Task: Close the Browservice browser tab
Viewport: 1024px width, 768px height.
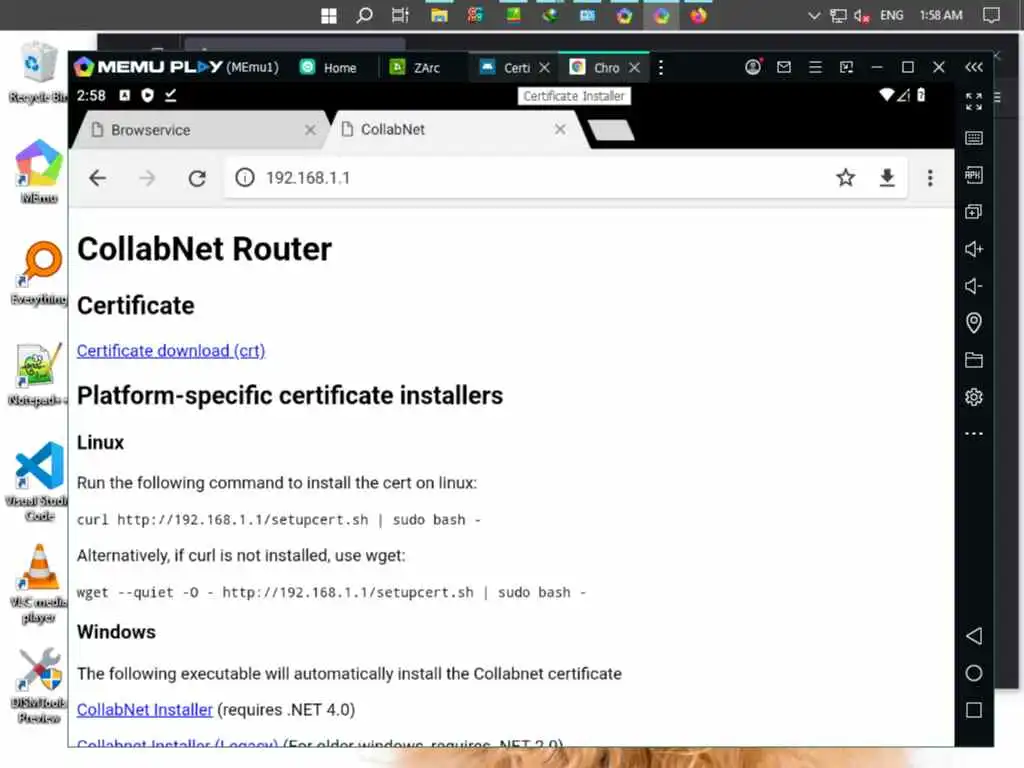Action: [310, 130]
